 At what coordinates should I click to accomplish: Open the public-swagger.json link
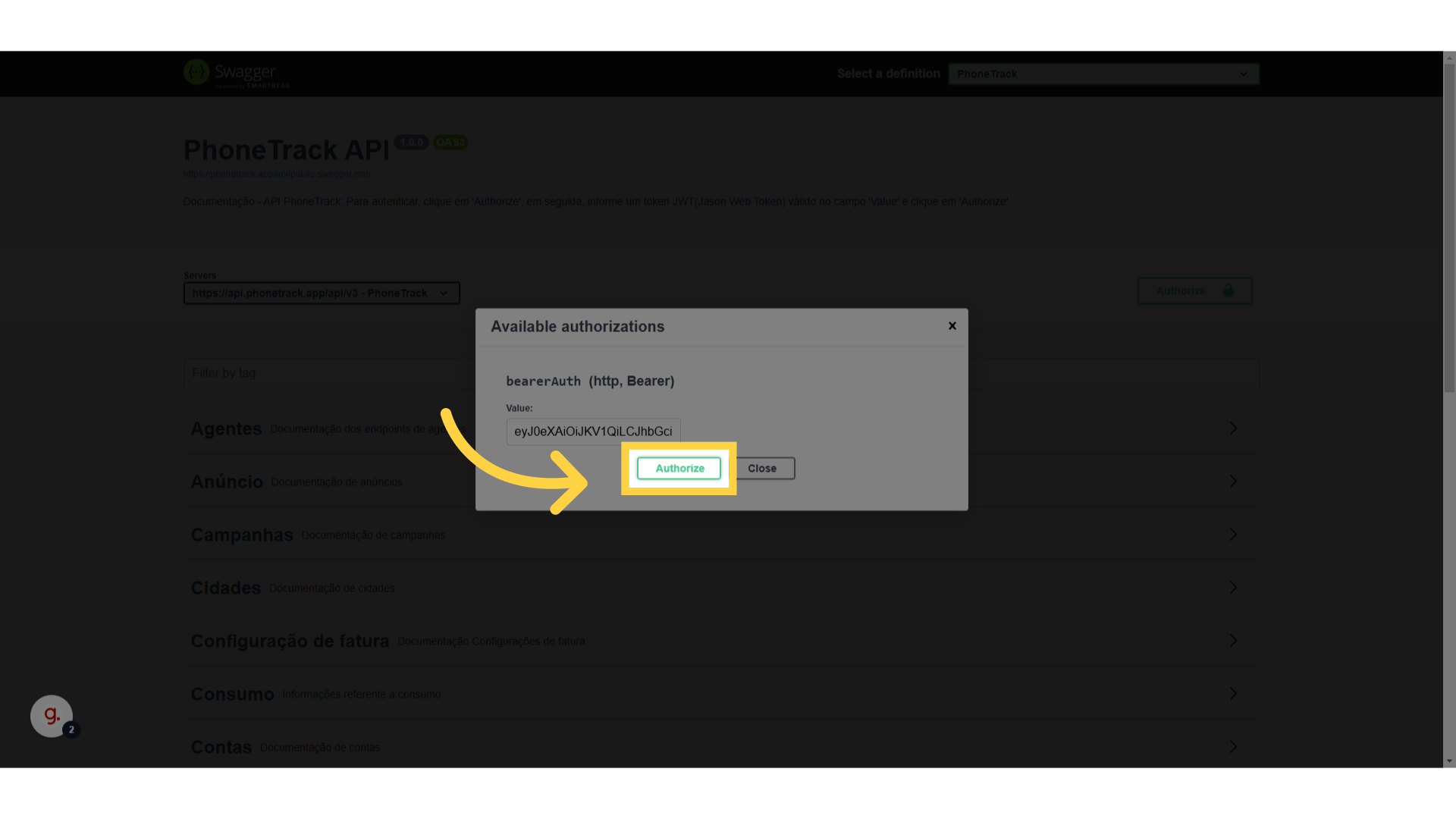coord(277,174)
